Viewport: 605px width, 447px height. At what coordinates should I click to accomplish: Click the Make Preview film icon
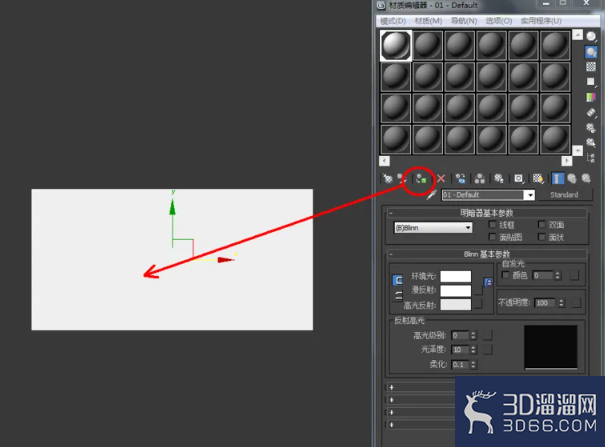(x=591, y=112)
